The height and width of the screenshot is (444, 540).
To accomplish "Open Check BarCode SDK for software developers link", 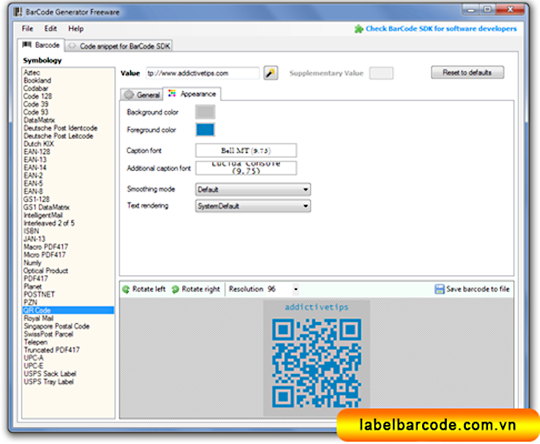I will (441, 29).
